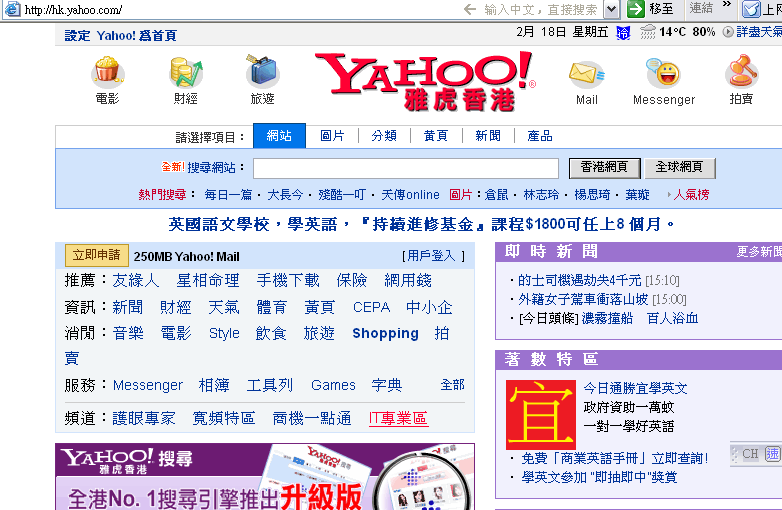Switch to the 產品 search tab
Viewport: 782px width, 510px height.
point(540,136)
